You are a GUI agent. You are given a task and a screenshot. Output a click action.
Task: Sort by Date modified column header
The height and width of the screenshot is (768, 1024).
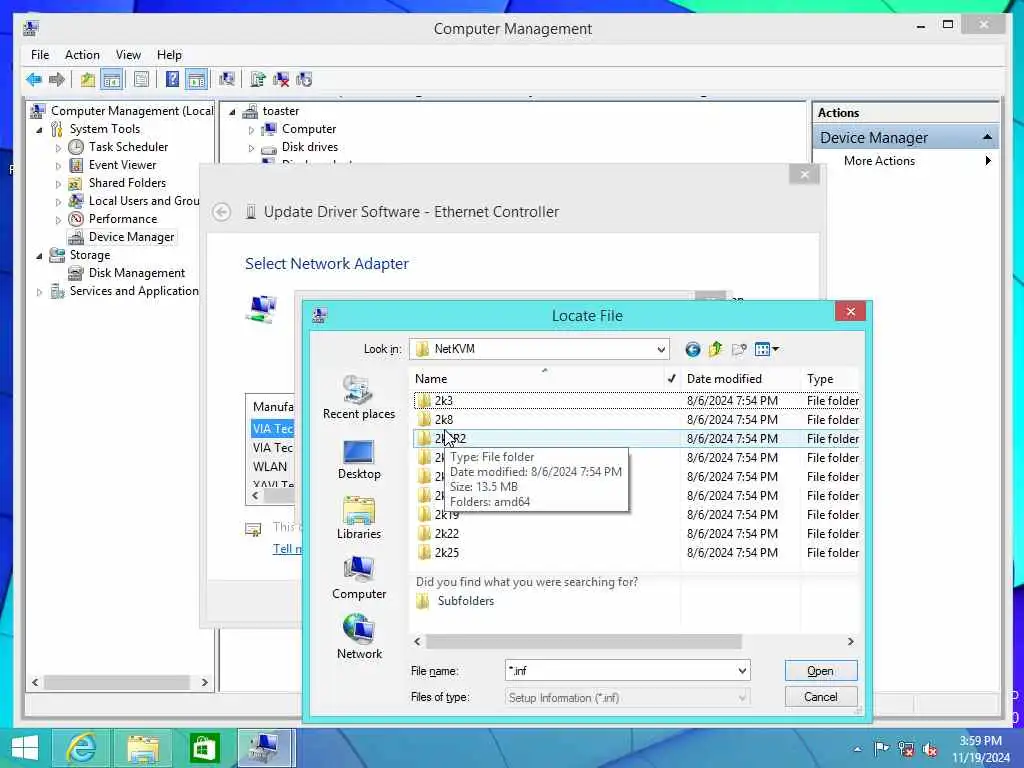coord(724,379)
